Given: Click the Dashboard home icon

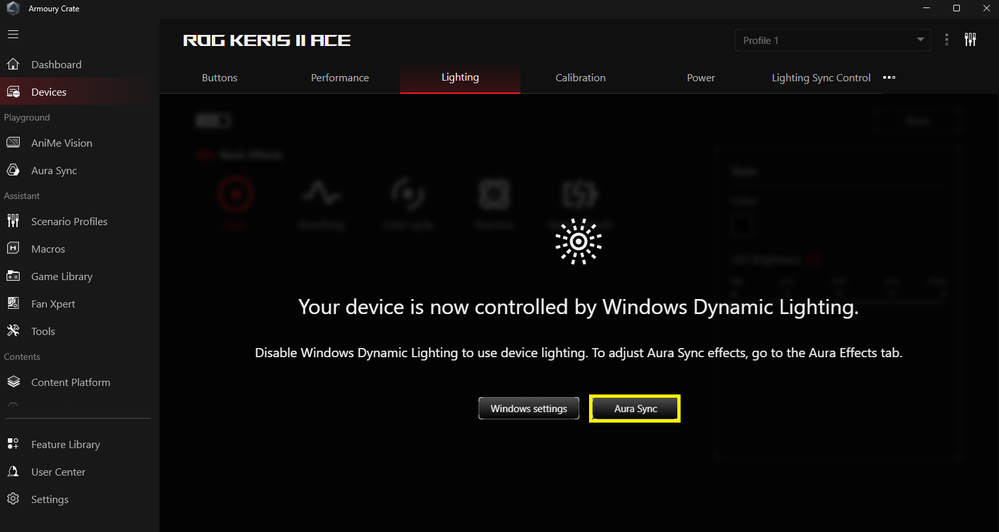Looking at the screenshot, I should pyautogui.click(x=13, y=64).
